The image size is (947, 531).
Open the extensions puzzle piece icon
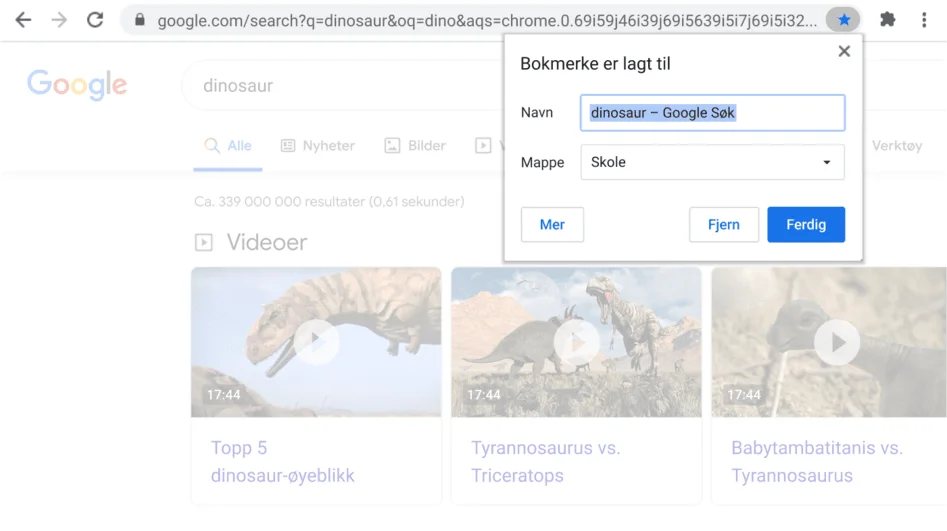pyautogui.click(x=887, y=20)
